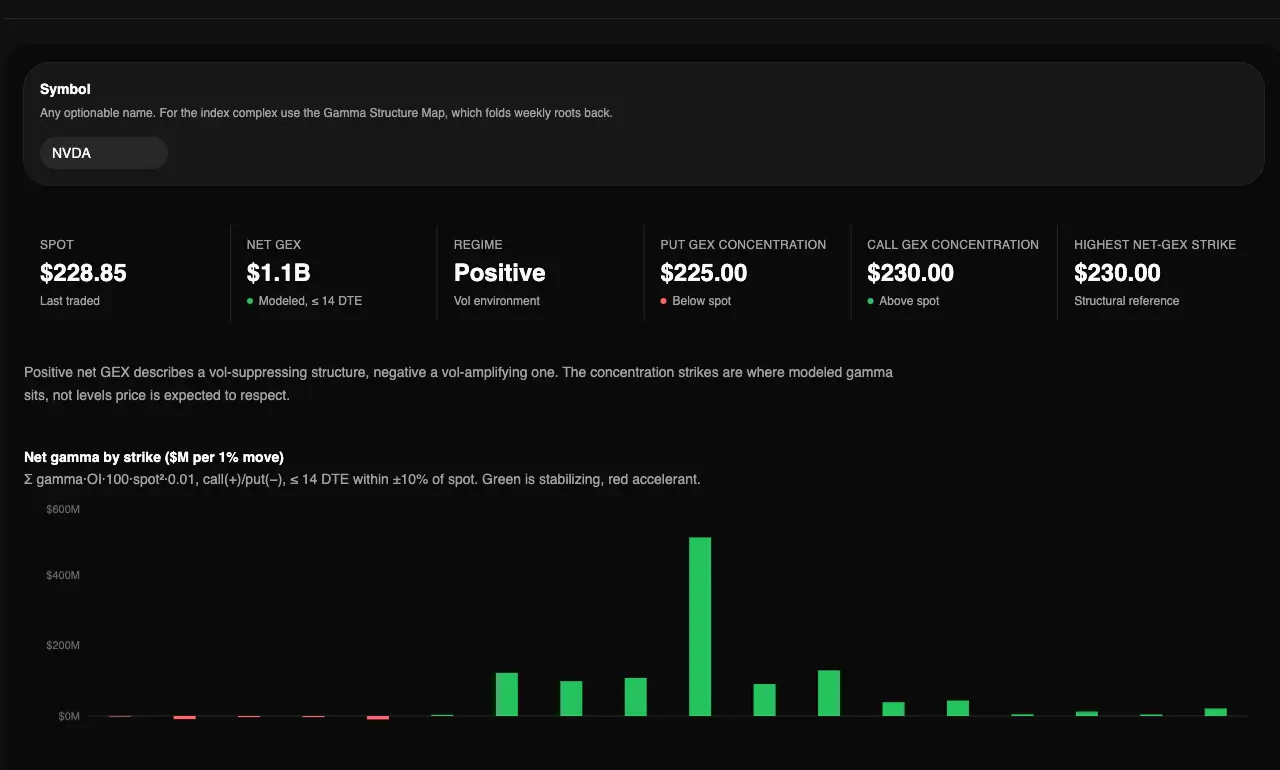The width and height of the screenshot is (1280, 770).
Task: Select the $230.00 value under Call GEX Concentration
Action: tap(911, 273)
